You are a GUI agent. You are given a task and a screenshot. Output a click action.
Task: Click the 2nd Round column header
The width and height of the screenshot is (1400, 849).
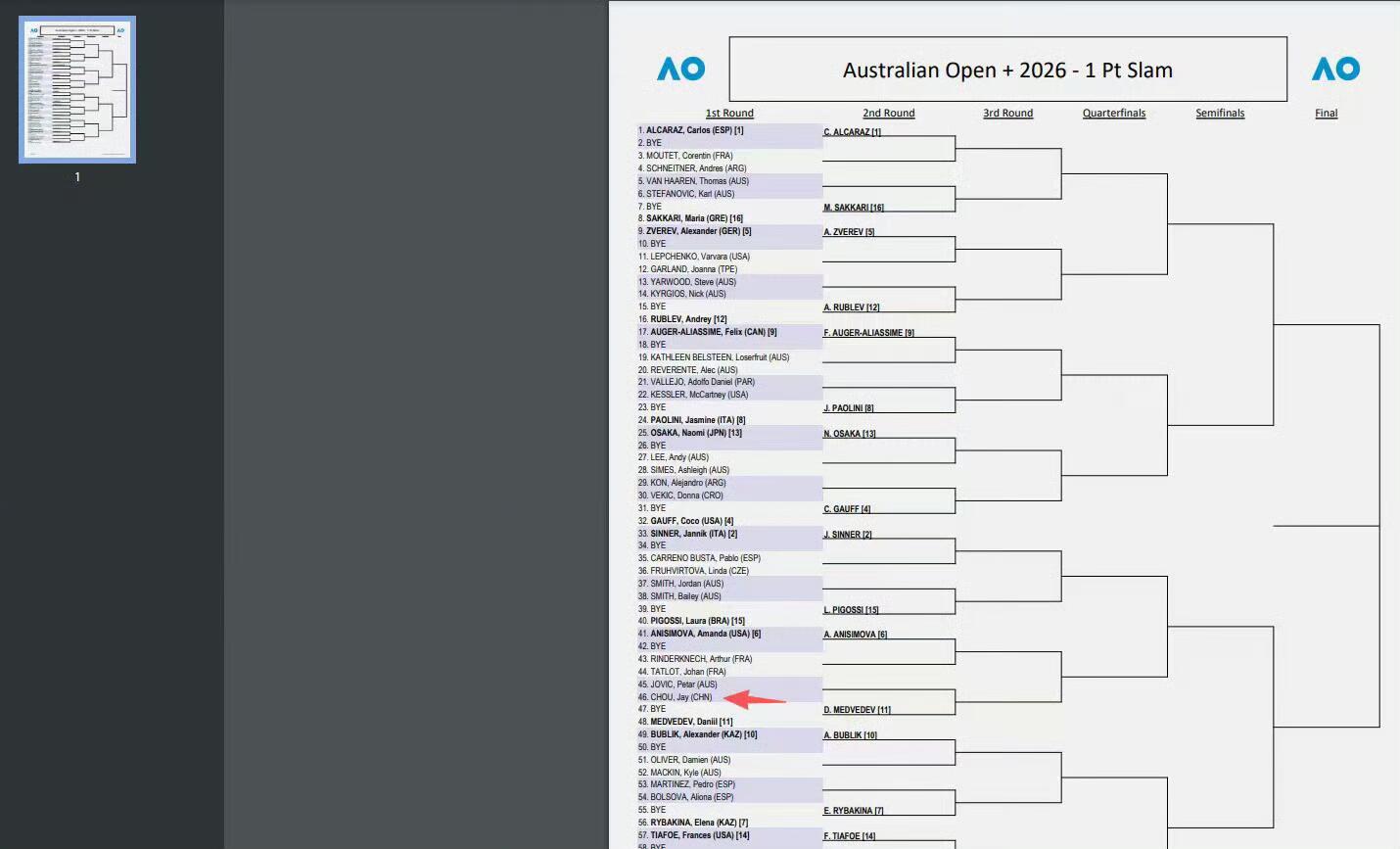[889, 114]
